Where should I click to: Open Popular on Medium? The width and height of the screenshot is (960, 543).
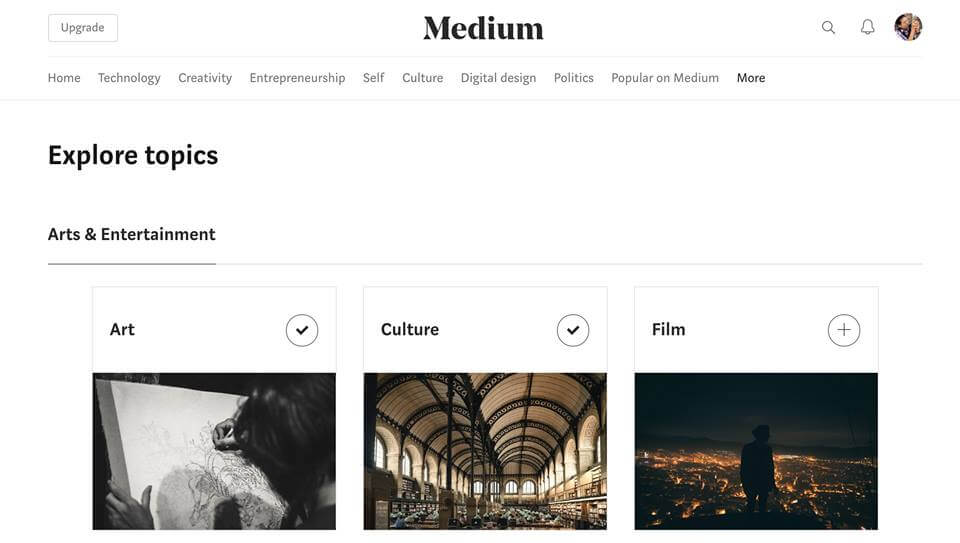pos(665,78)
